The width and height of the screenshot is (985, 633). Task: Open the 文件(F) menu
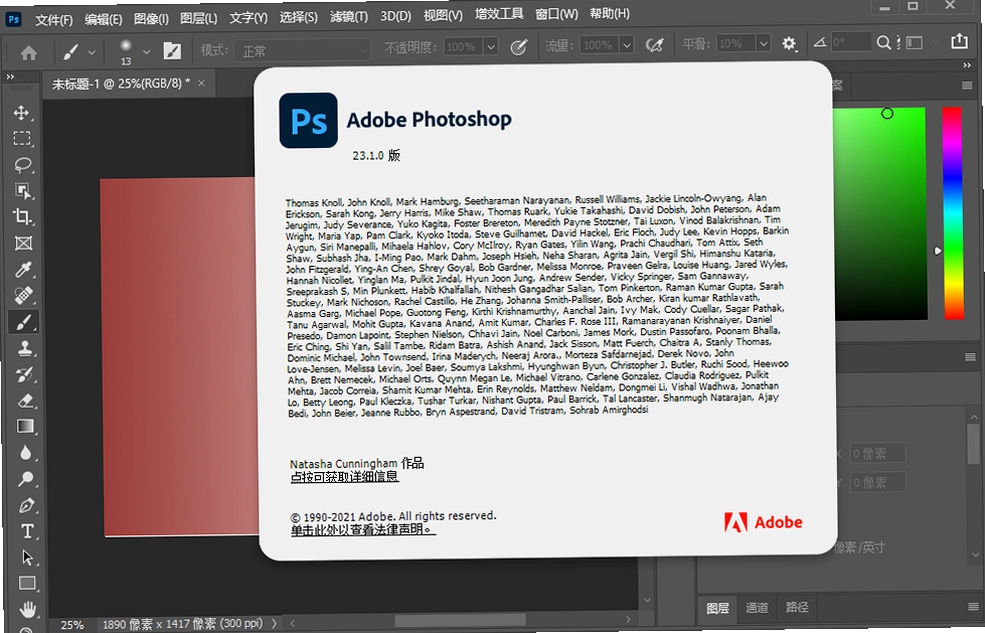[53, 20]
